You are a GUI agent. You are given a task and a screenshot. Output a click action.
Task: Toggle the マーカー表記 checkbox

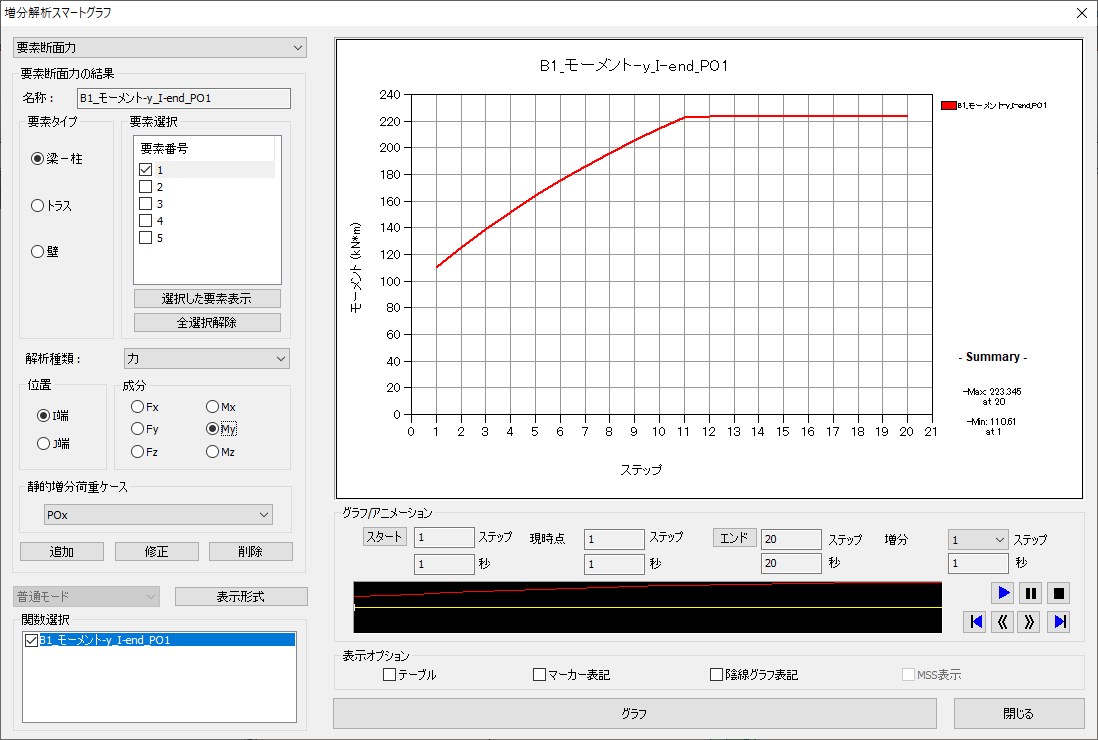540,675
